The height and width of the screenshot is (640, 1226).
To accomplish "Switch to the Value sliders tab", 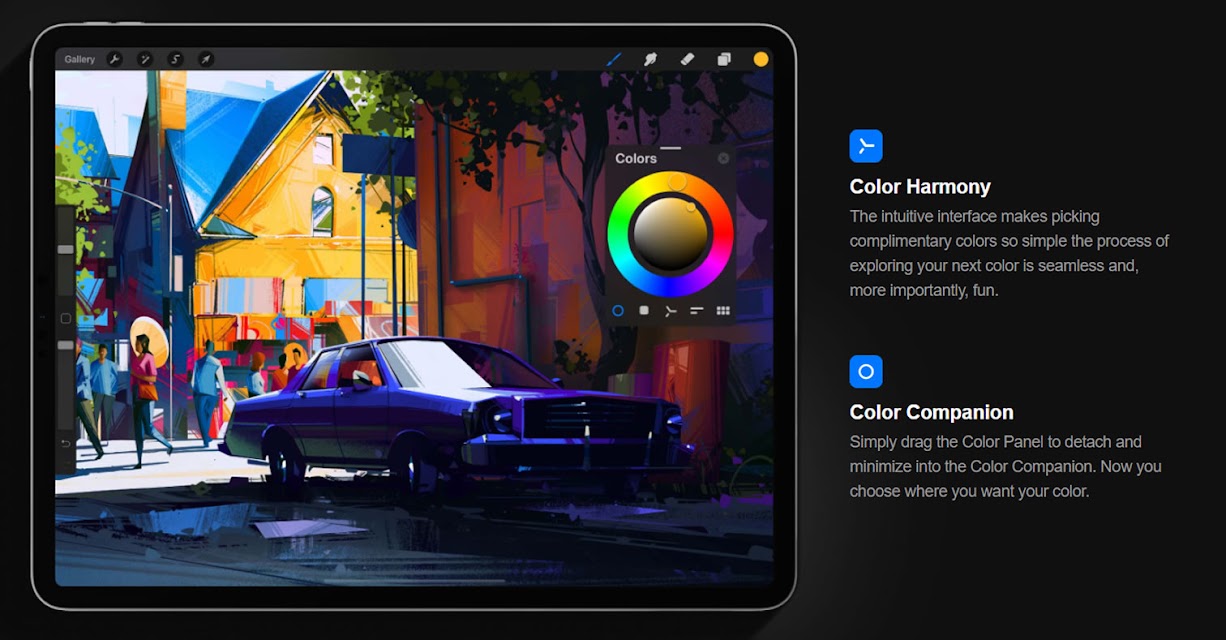I will pyautogui.click(x=697, y=311).
